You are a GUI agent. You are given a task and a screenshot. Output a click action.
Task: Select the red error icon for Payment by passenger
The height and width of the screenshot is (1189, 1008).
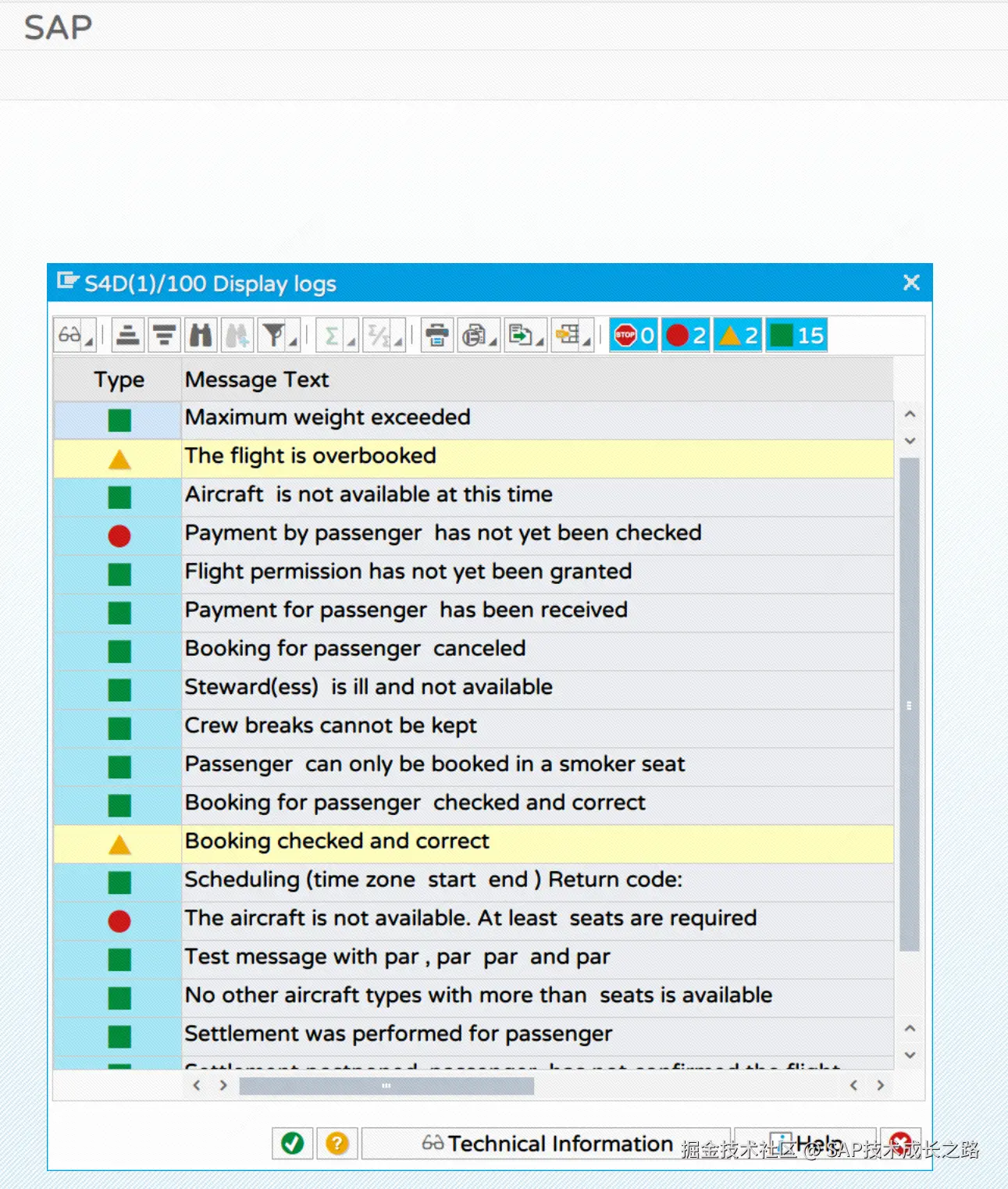click(119, 536)
